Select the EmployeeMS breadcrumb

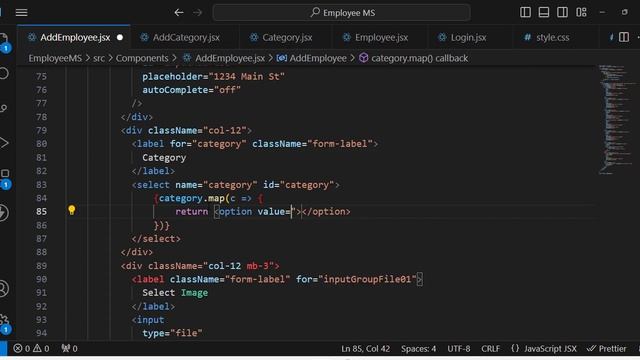tap(55, 58)
